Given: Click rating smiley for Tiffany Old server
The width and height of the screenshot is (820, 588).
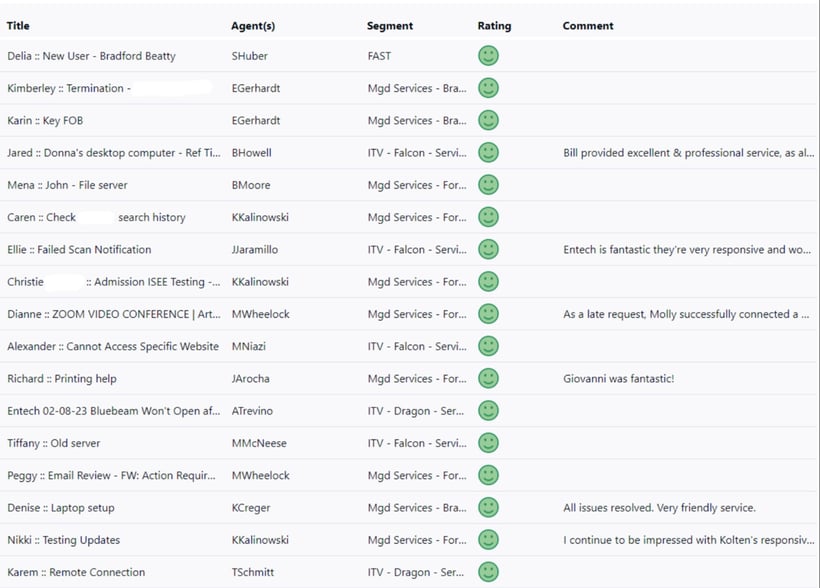Looking at the screenshot, I should pos(488,443).
